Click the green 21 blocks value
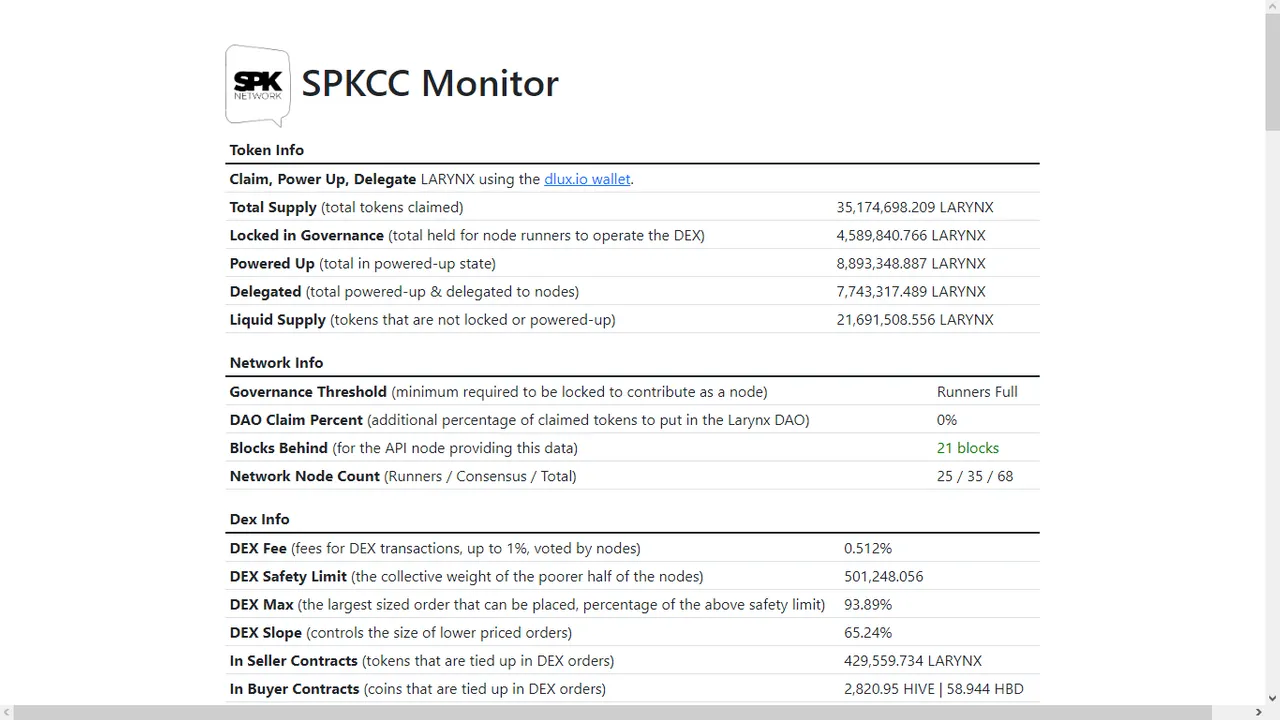Image resolution: width=1280 pixels, height=720 pixels. pyautogui.click(x=968, y=448)
